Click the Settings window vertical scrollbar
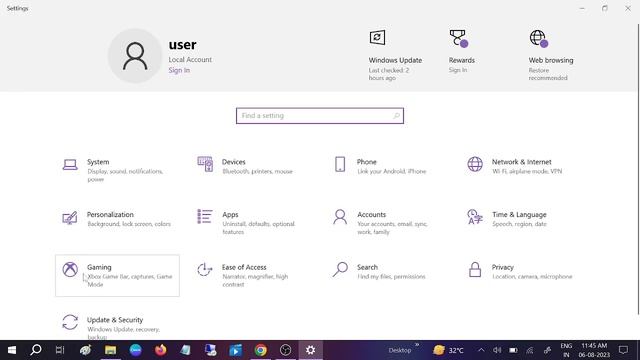 [638, 169]
